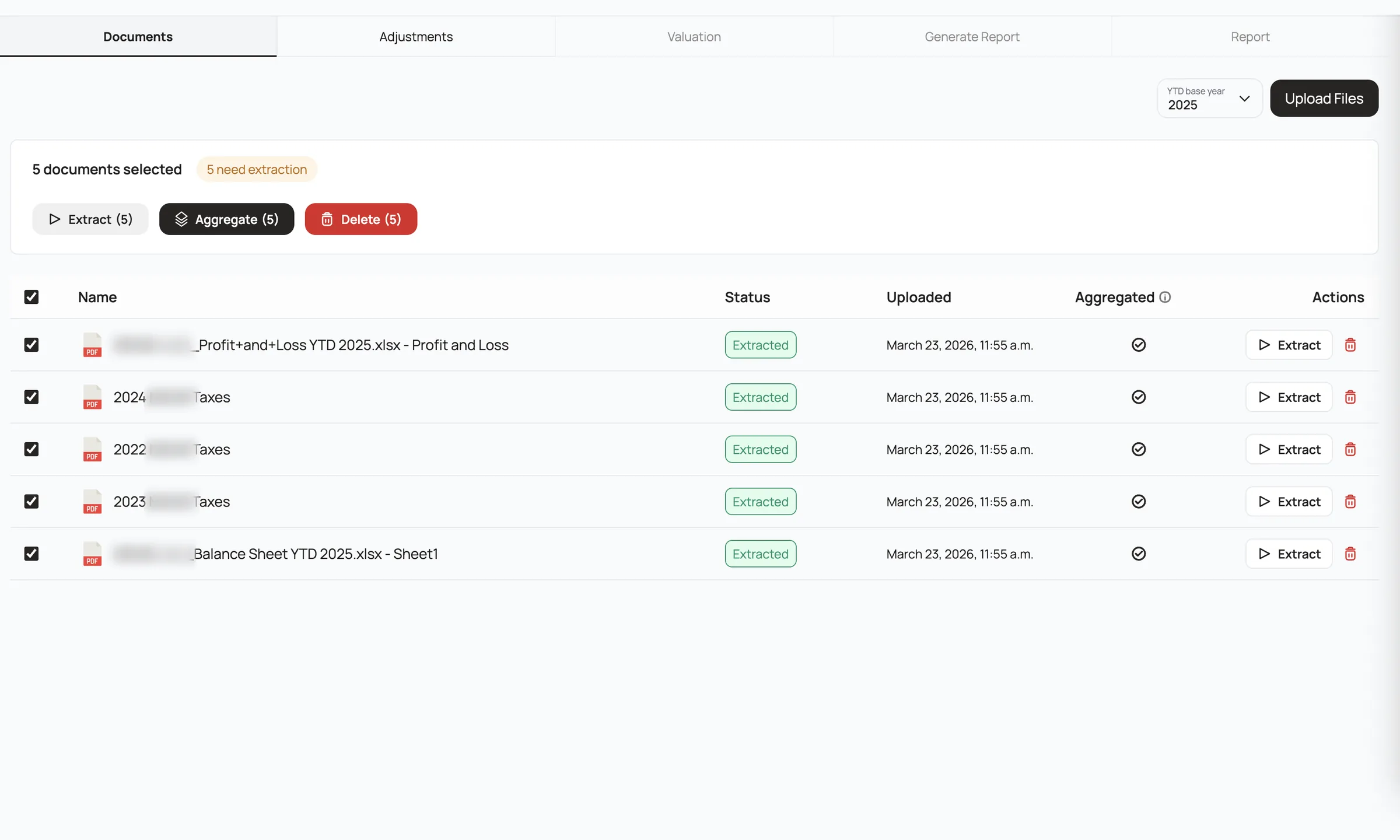
Task: Open the Valuation tab
Action: pyautogui.click(x=694, y=36)
